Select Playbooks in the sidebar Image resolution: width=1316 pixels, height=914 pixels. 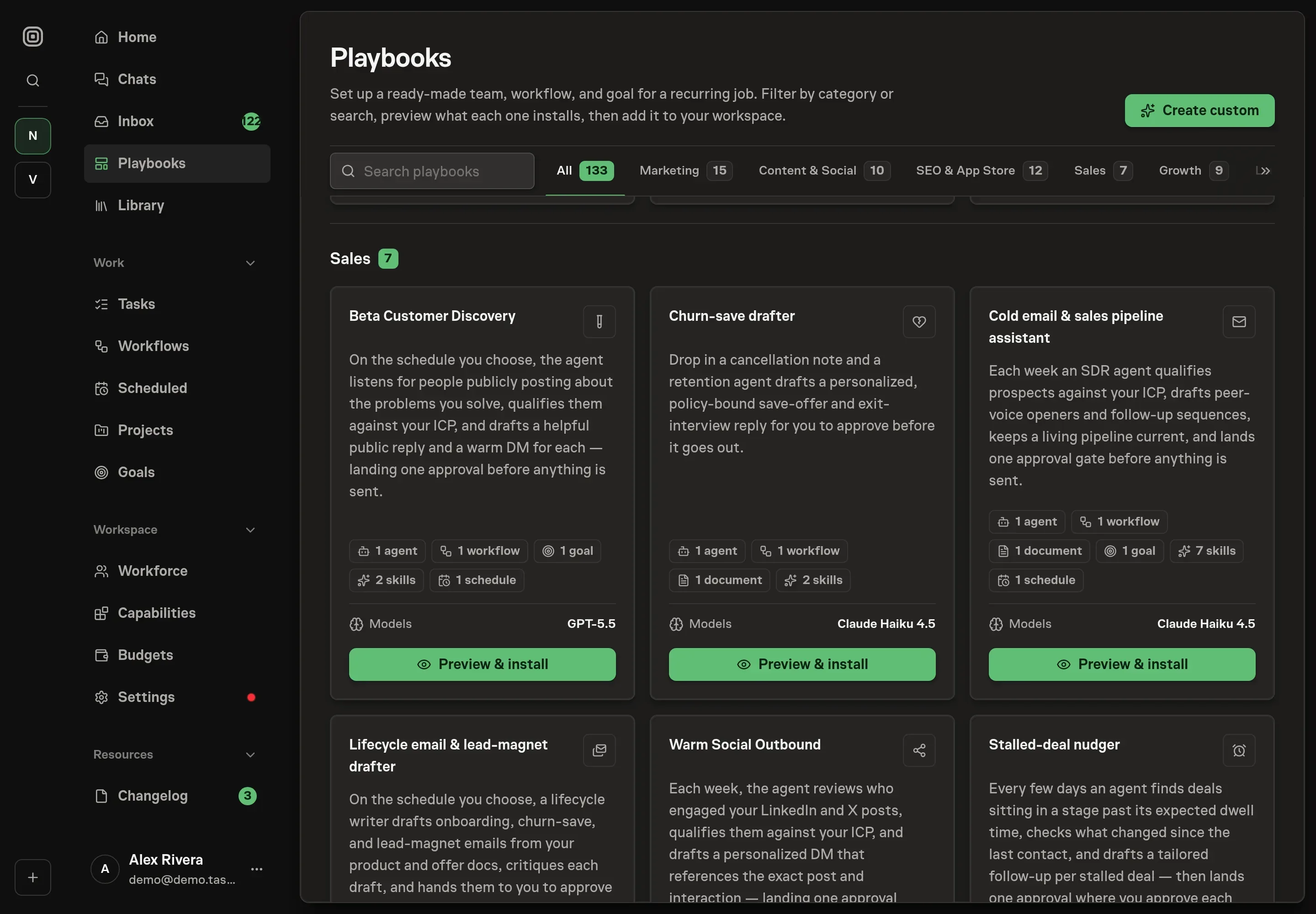[x=177, y=163]
